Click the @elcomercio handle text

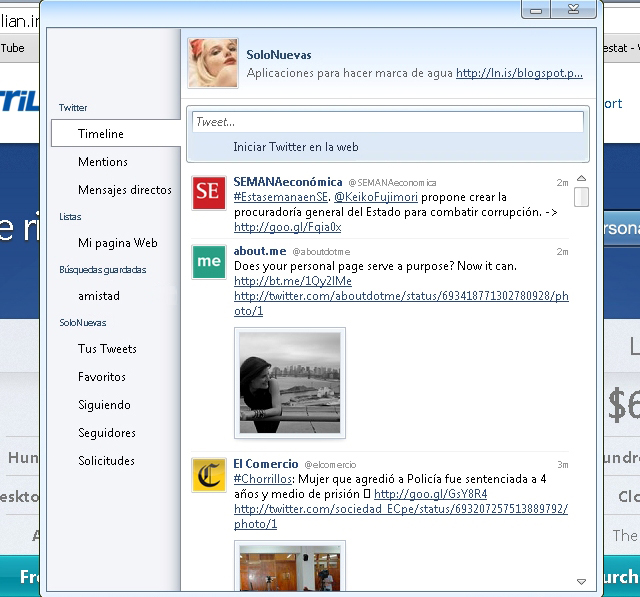(330, 465)
